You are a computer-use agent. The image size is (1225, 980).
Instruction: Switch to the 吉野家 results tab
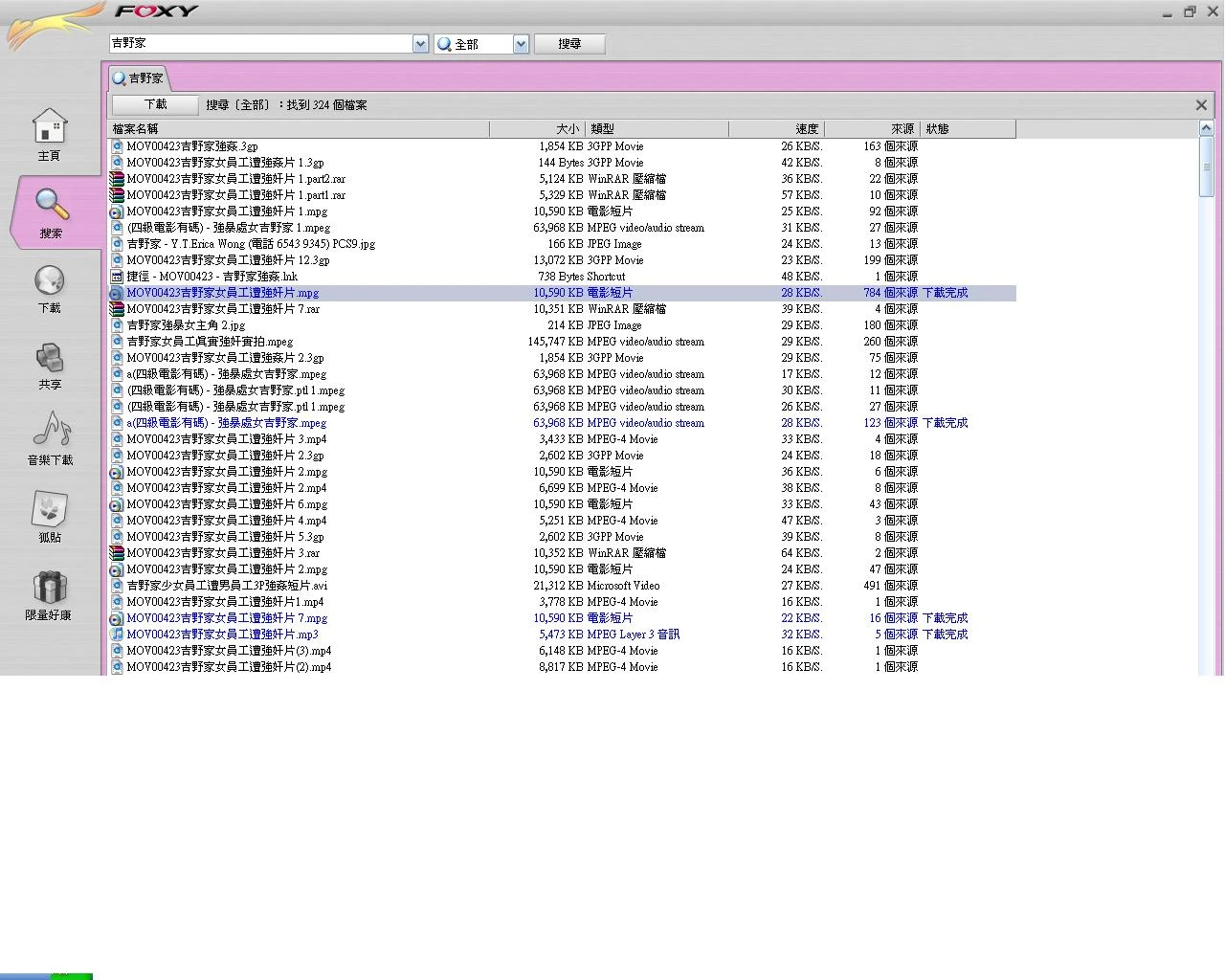(138, 78)
